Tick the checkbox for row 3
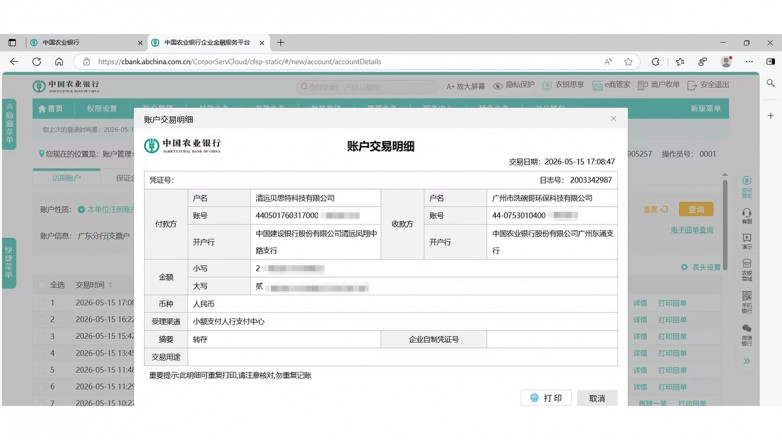This screenshot has height=440, width=782. [42, 336]
